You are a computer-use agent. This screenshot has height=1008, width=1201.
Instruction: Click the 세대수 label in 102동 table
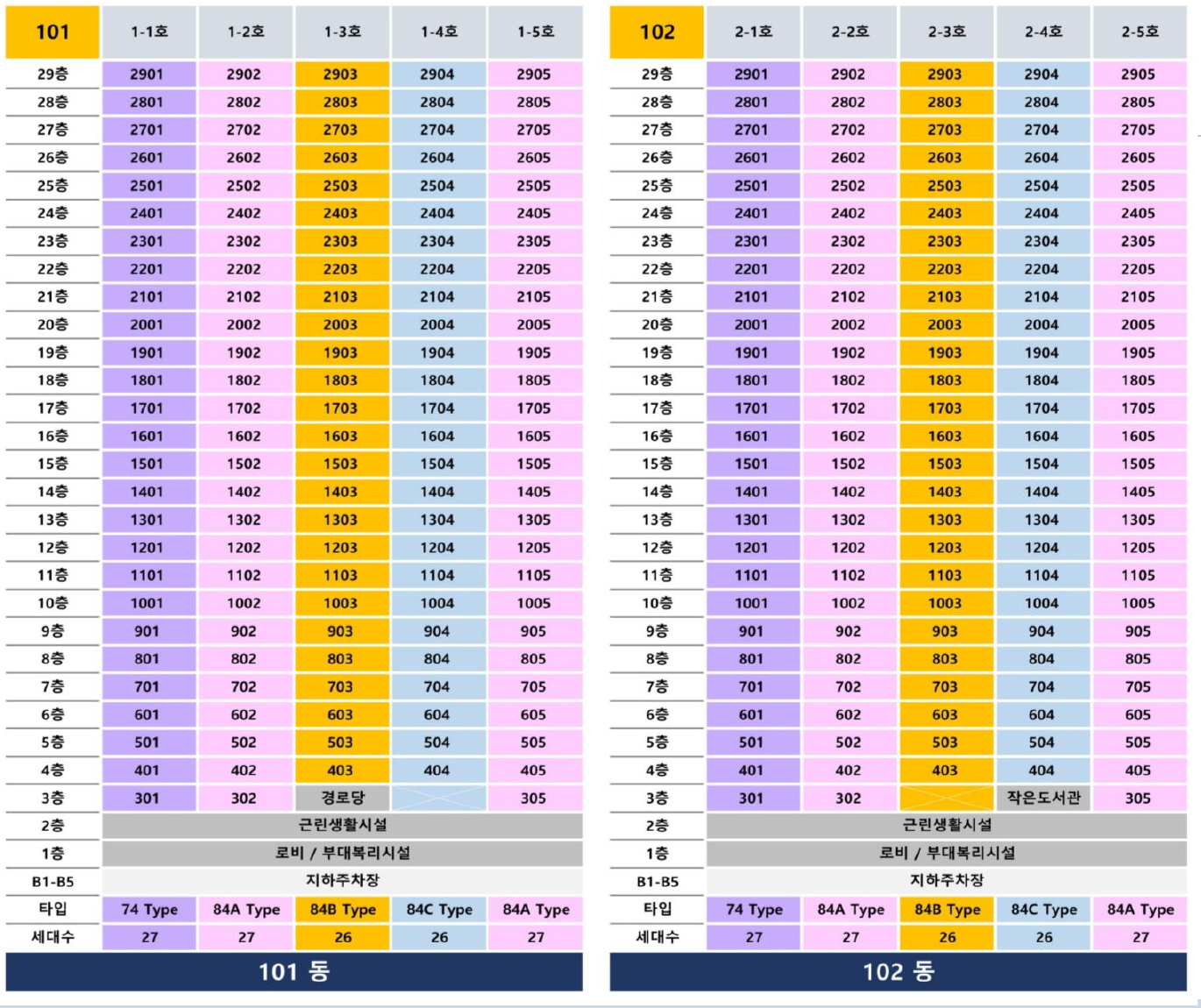click(x=657, y=937)
